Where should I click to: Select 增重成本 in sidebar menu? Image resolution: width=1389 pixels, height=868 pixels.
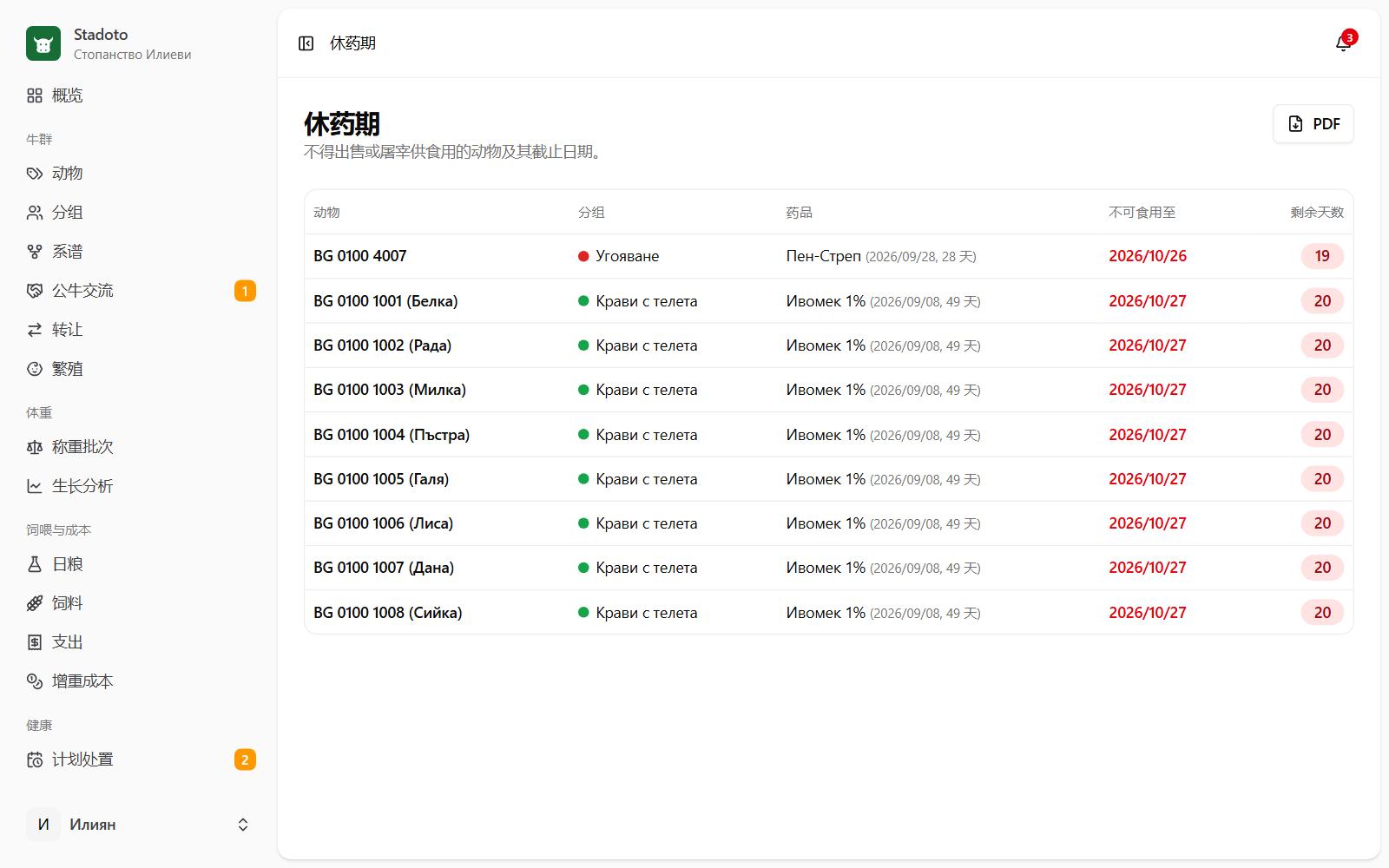click(x=141, y=681)
